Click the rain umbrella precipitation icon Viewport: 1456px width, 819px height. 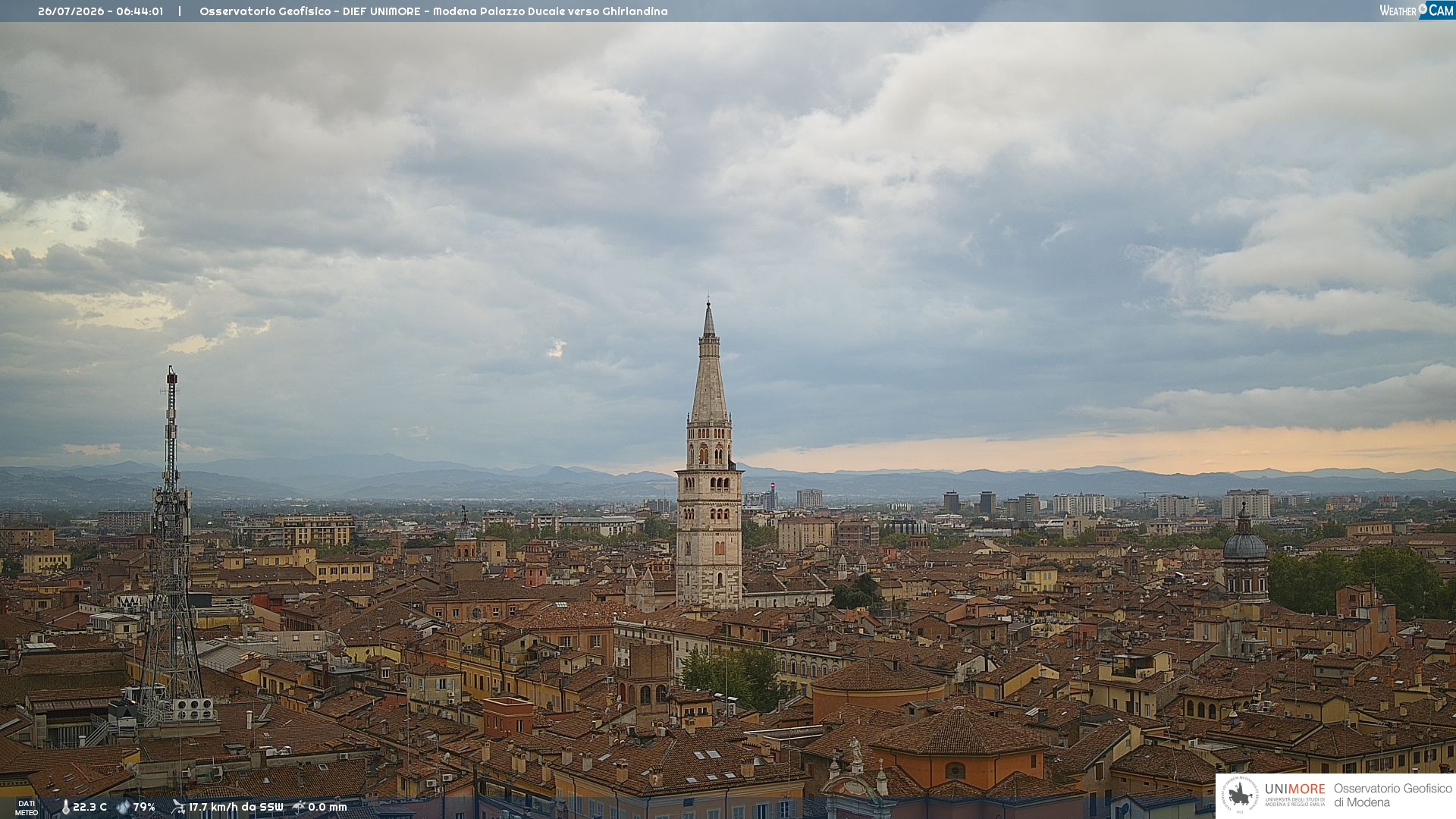pyautogui.click(x=299, y=808)
